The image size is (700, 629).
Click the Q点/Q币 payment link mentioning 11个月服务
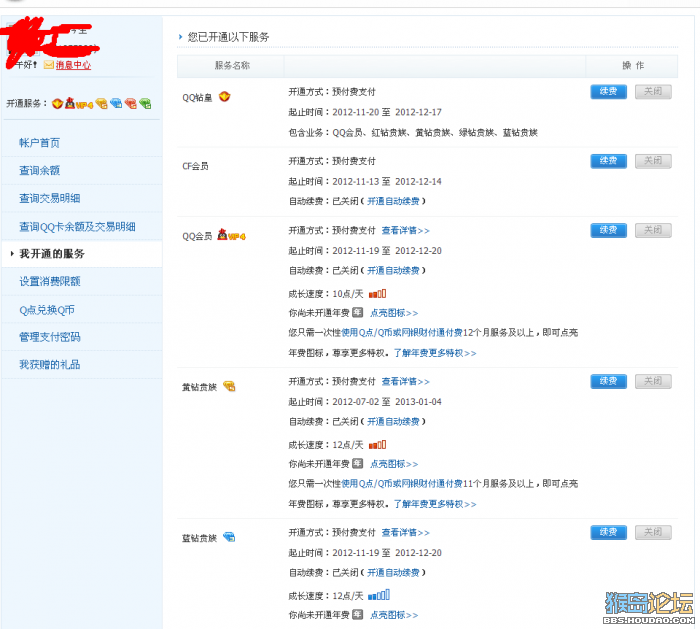[x=402, y=483]
